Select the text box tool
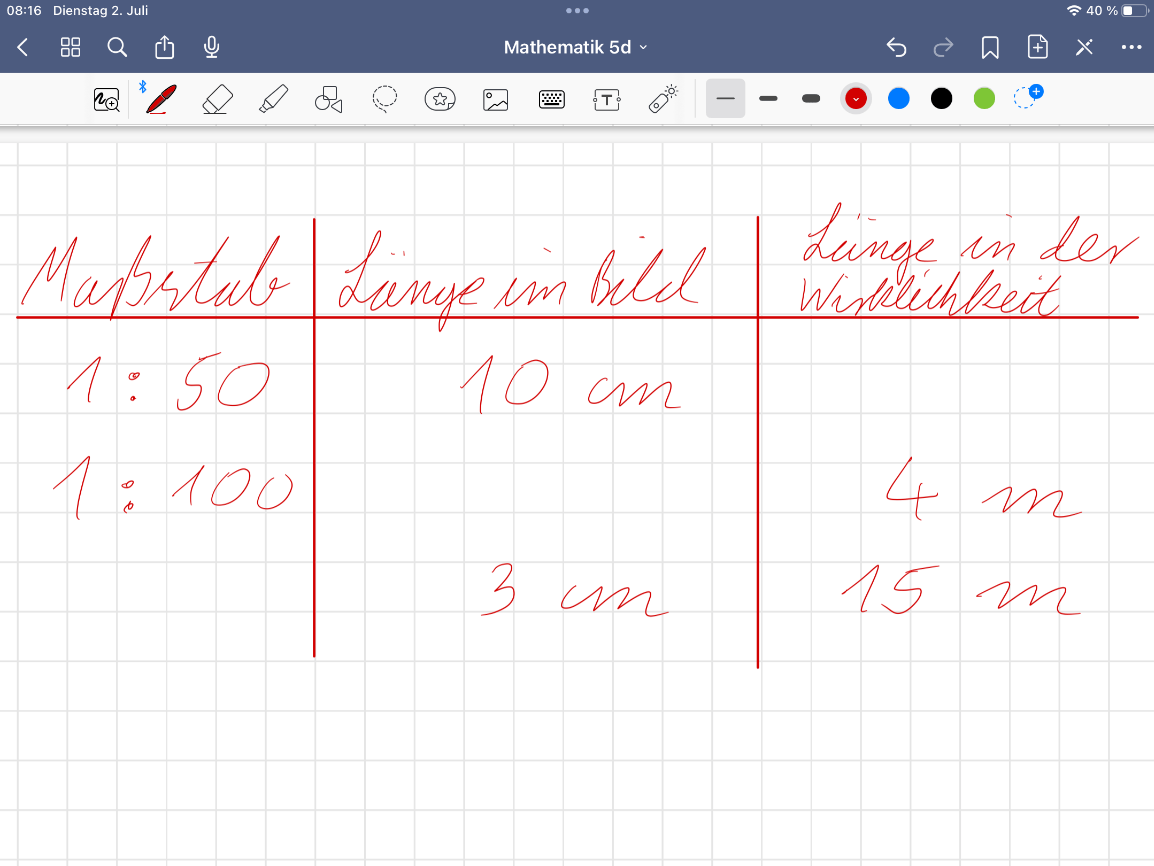The image size is (1154, 866). 607,98
